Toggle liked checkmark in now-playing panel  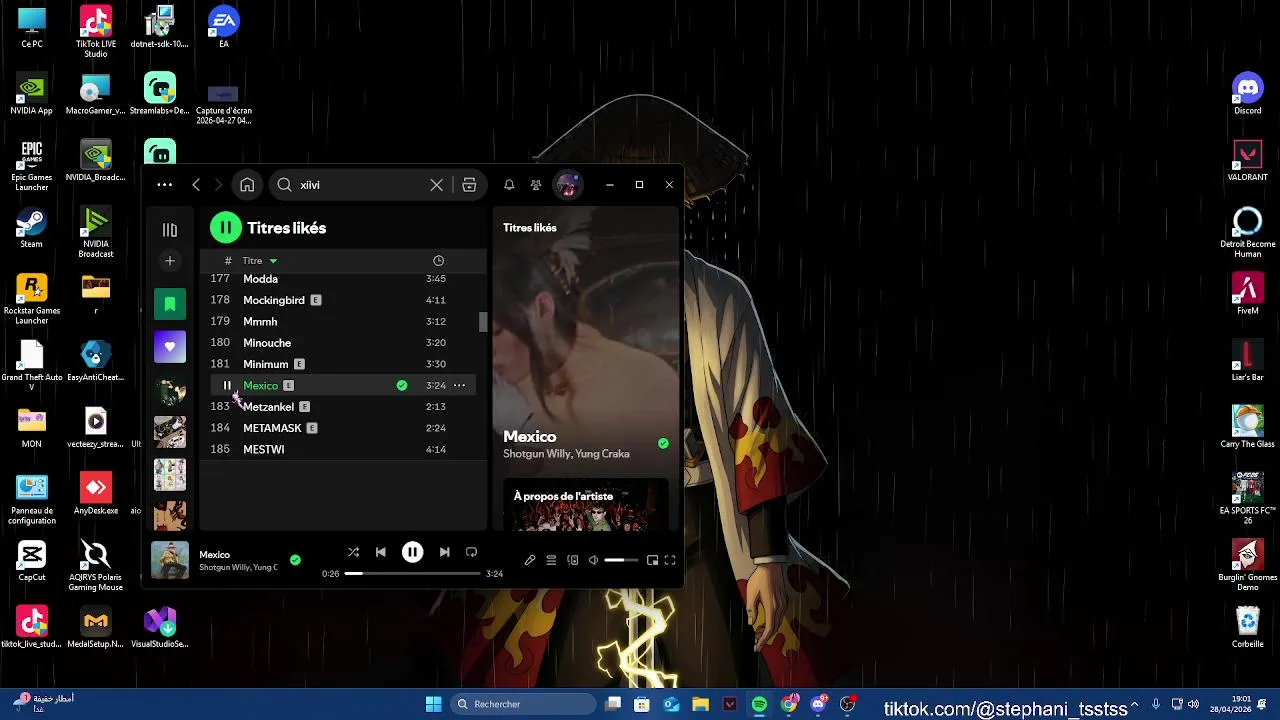[x=663, y=443]
